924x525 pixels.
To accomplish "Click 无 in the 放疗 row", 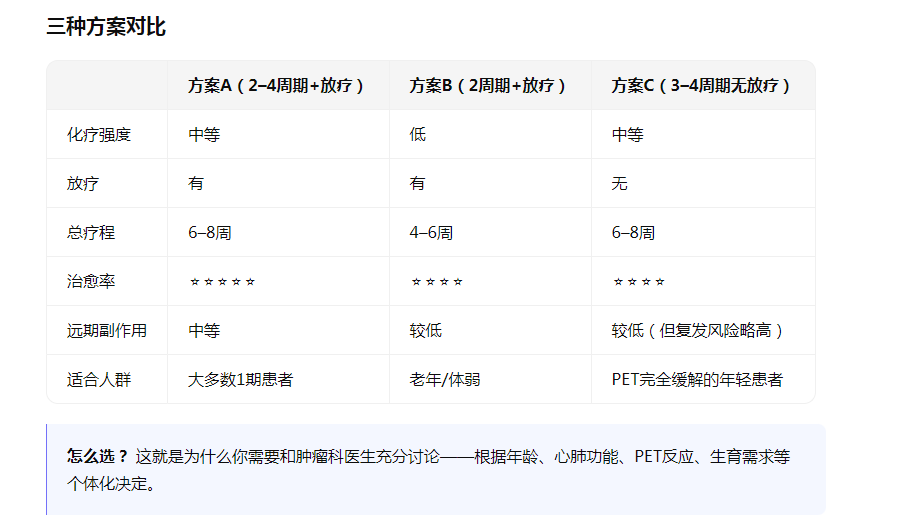I will pyautogui.click(x=619, y=183).
